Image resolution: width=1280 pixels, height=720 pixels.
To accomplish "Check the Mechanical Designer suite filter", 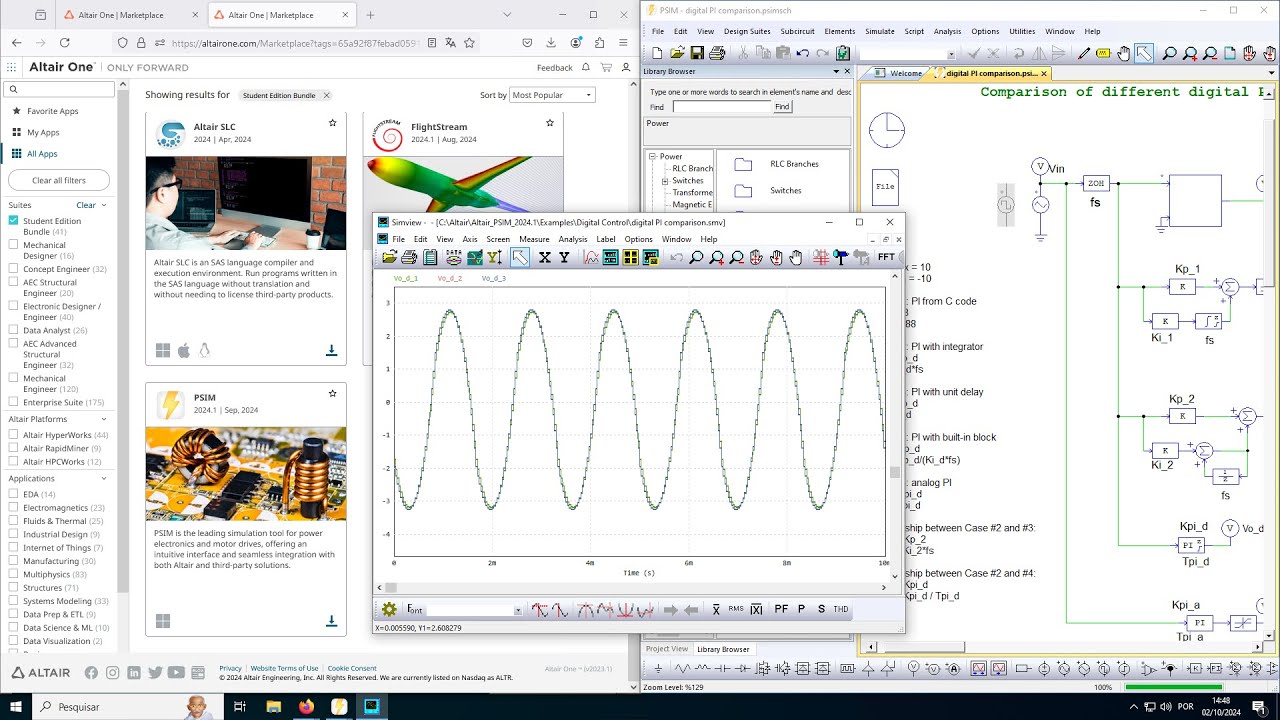I will (x=14, y=245).
